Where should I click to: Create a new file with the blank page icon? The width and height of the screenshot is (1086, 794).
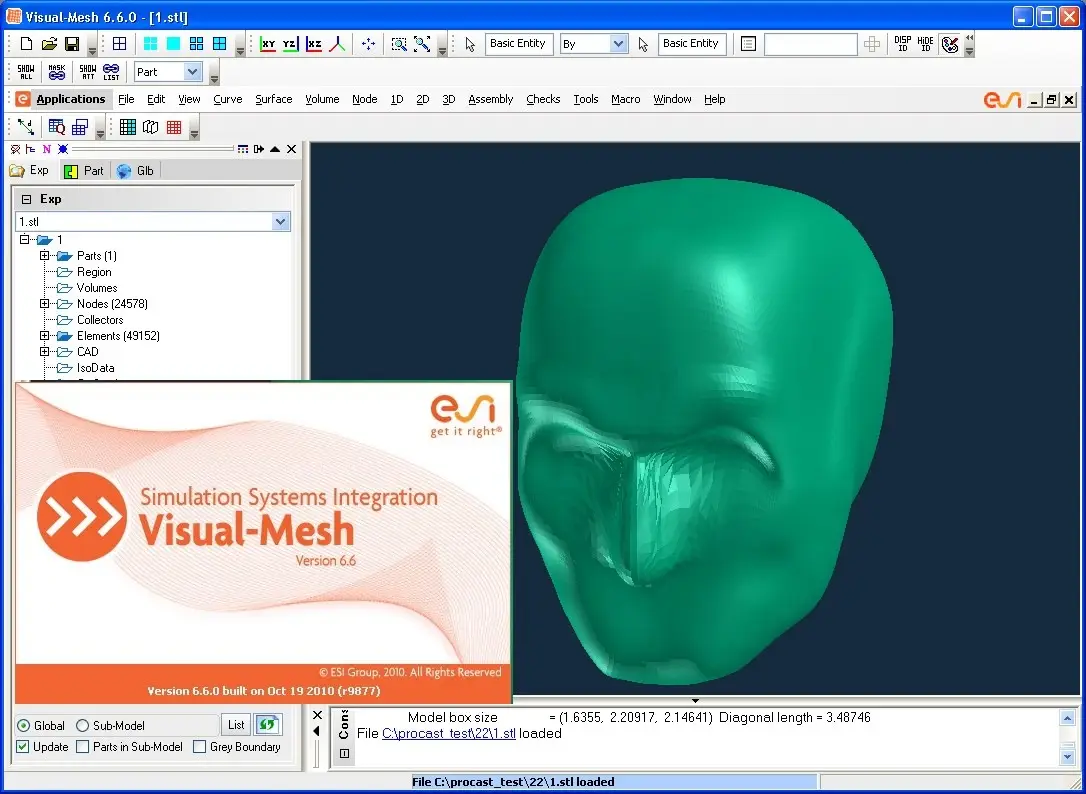click(26, 44)
